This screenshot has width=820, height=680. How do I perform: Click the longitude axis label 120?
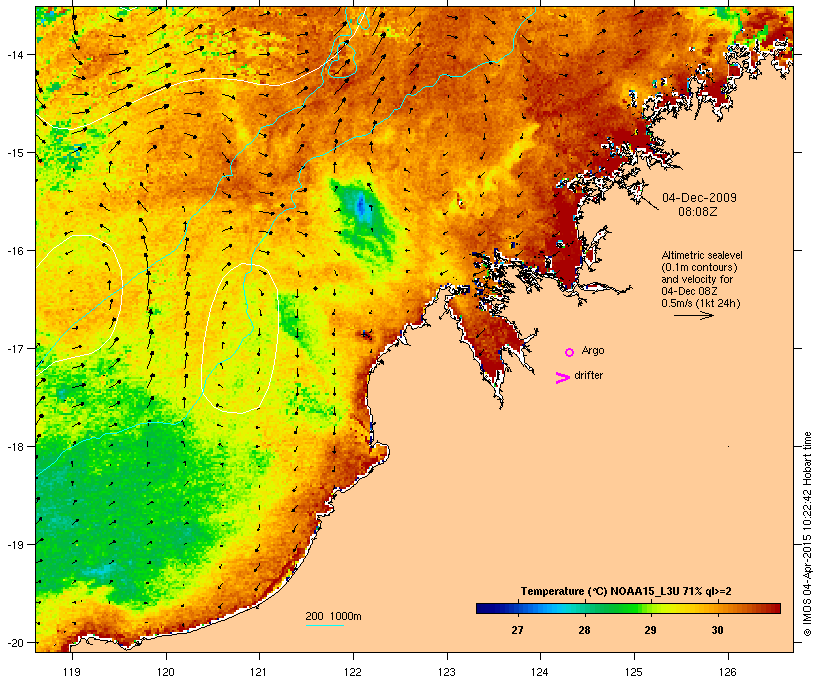(166, 672)
